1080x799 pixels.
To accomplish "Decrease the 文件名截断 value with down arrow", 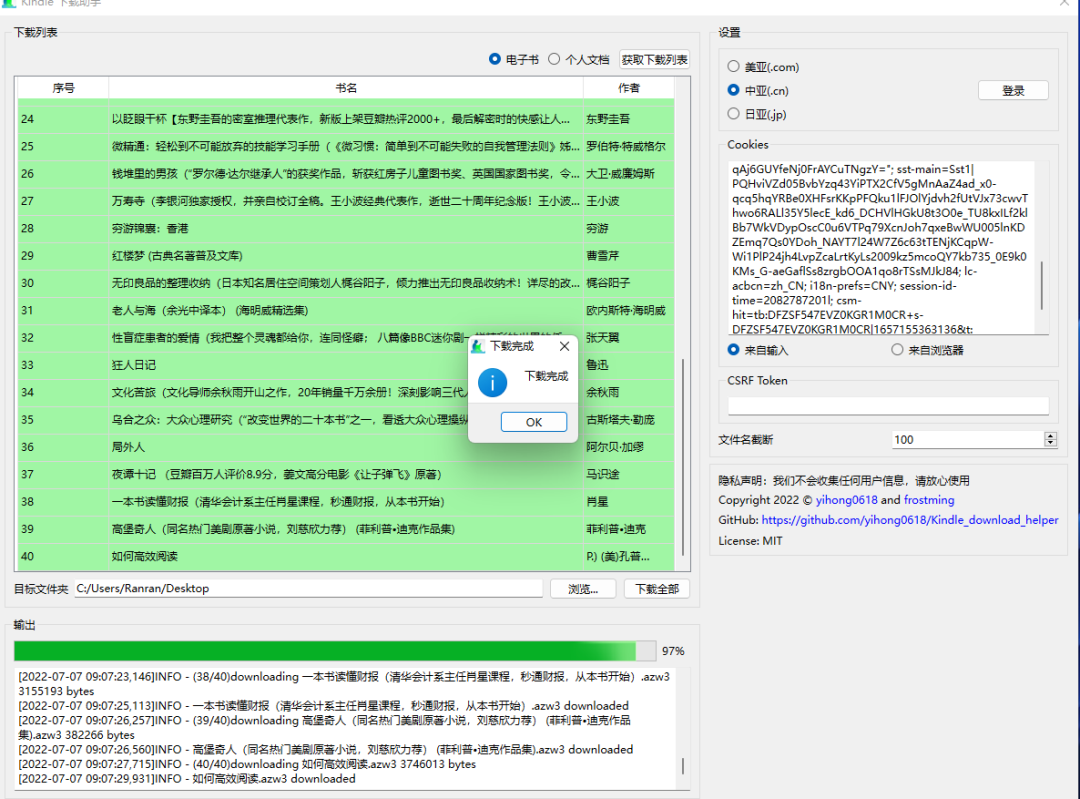I will coord(1050,444).
